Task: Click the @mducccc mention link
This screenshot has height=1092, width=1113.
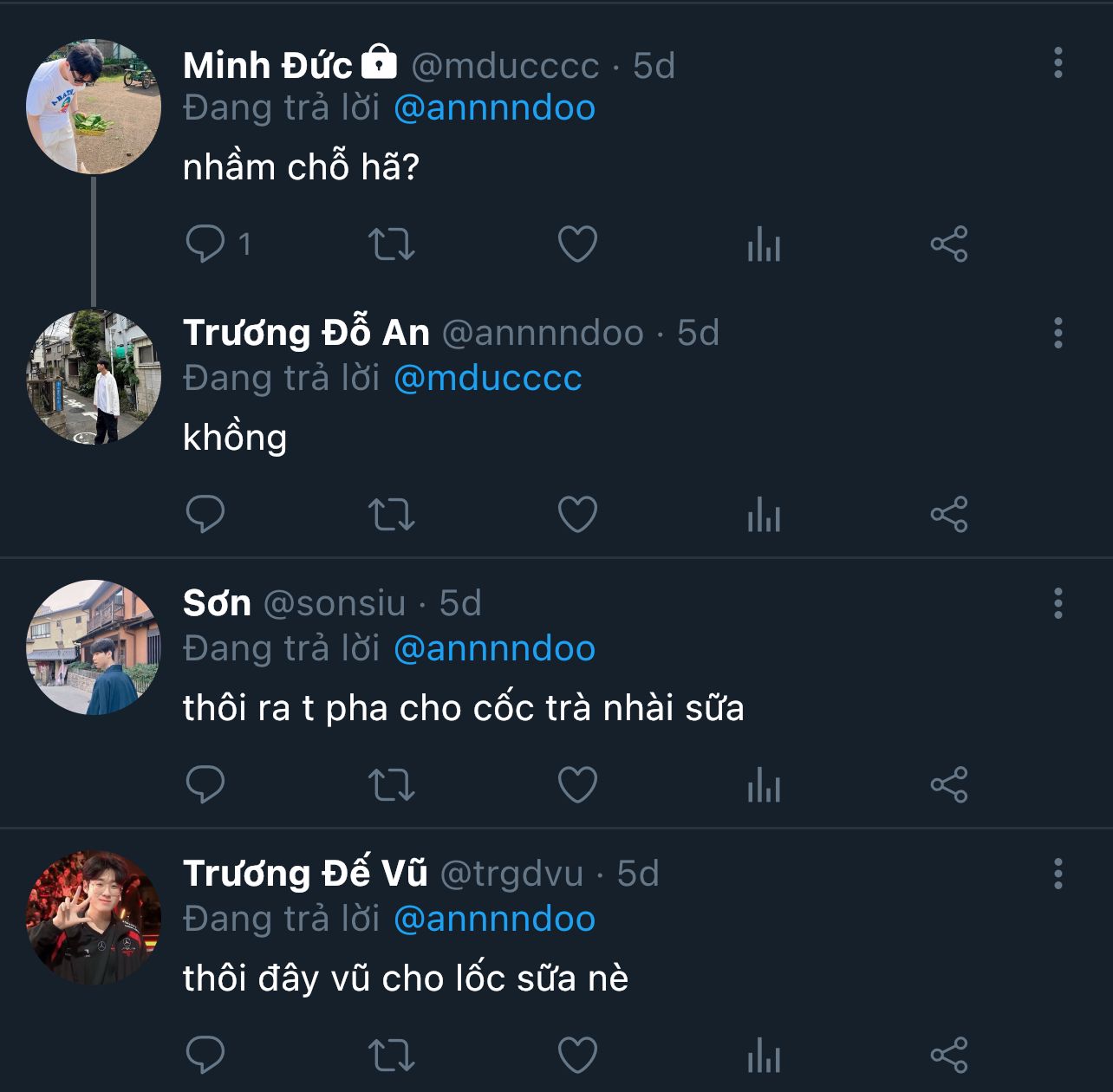Action: (488, 379)
